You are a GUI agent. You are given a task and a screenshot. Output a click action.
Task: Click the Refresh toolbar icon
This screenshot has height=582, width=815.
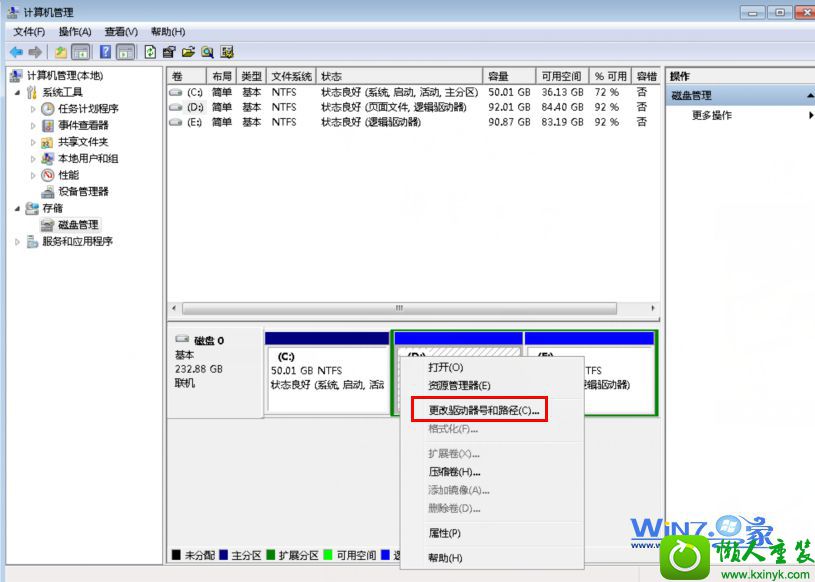(x=150, y=52)
